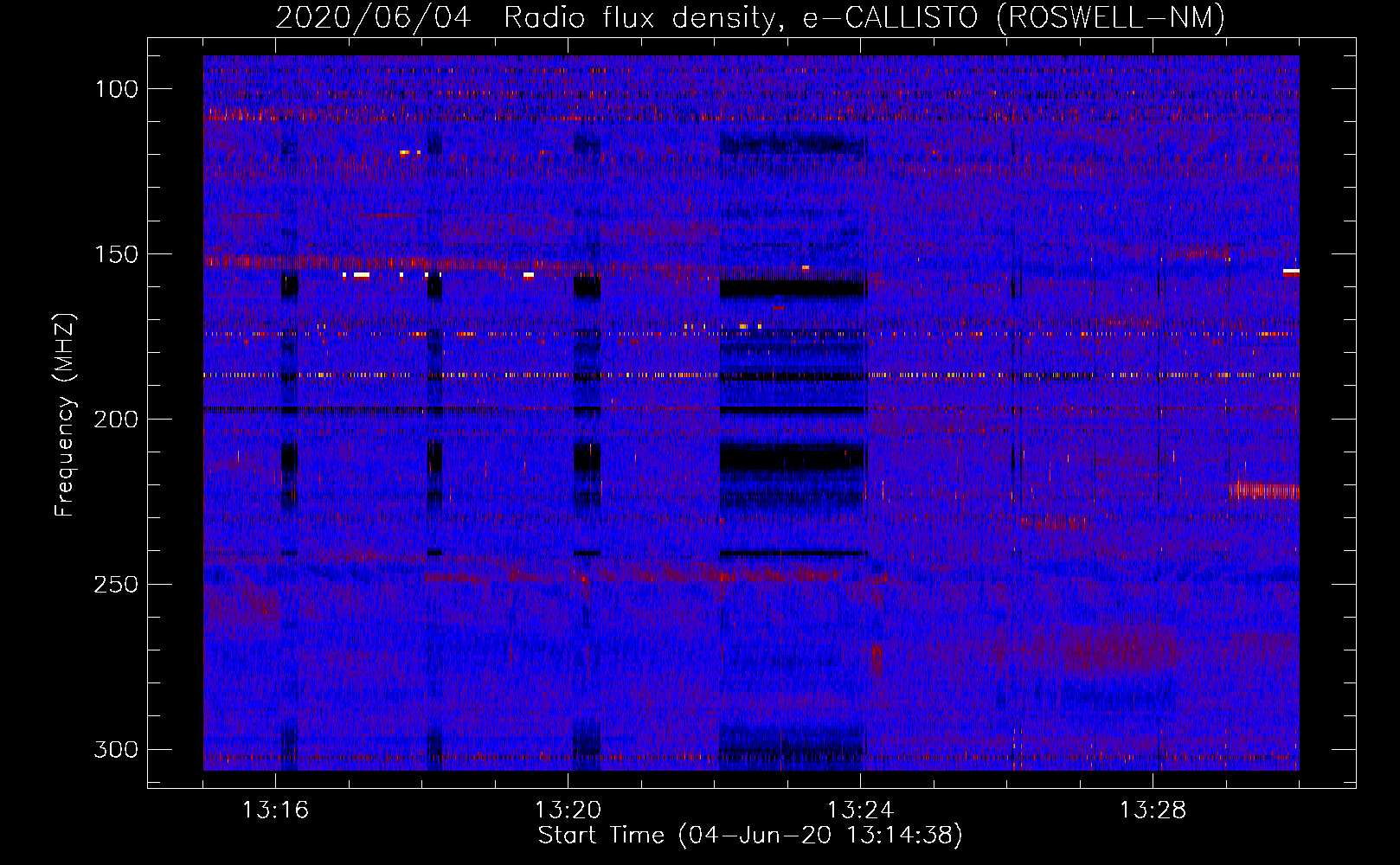Viewport: 1400px width, 865px height.
Task: Click the 13:24 time tick label
Action: tap(860, 811)
